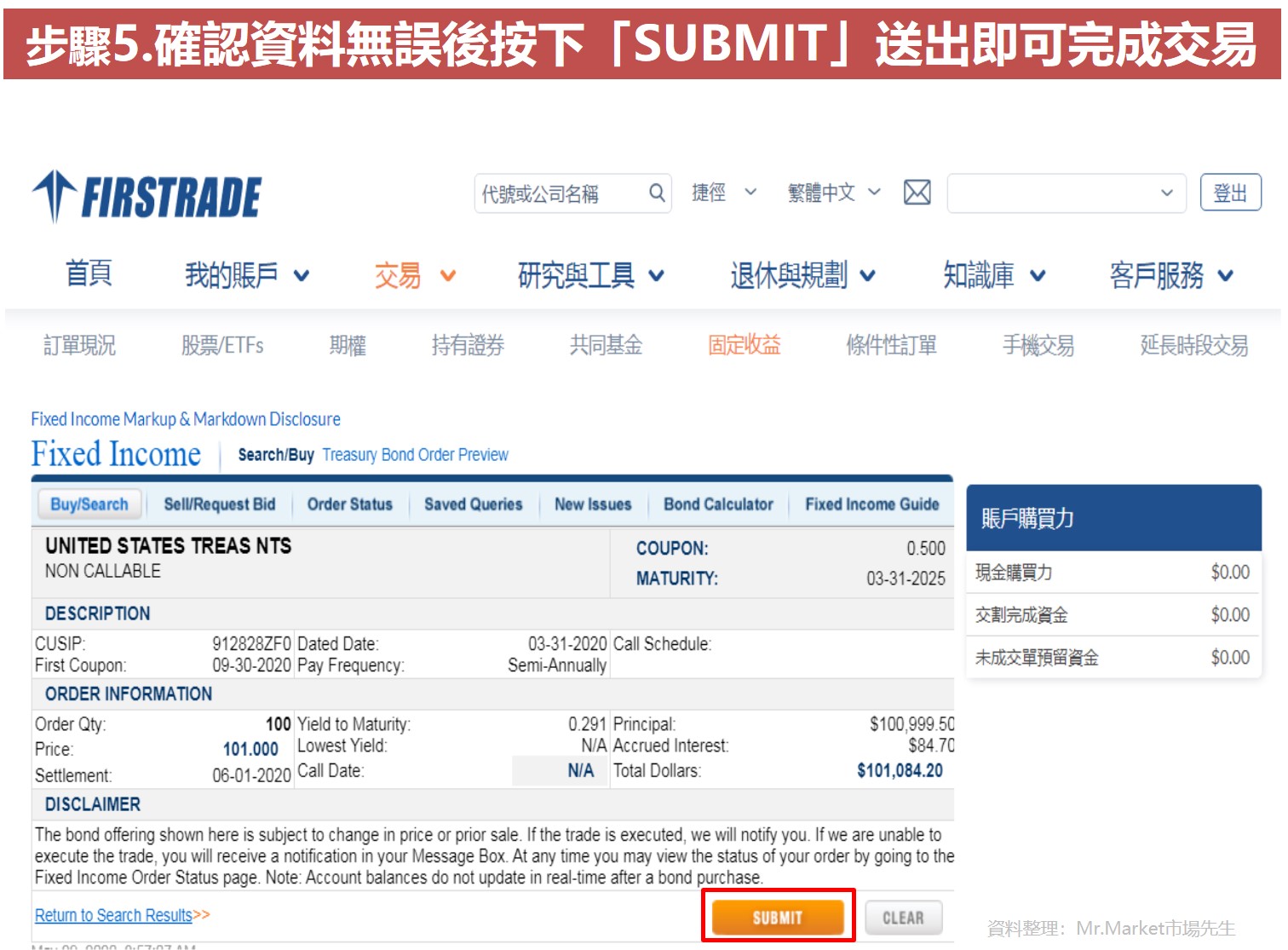Image resolution: width=1288 pixels, height=950 pixels.
Task: Switch to the Sell/Request Bid tab
Action: 220,504
